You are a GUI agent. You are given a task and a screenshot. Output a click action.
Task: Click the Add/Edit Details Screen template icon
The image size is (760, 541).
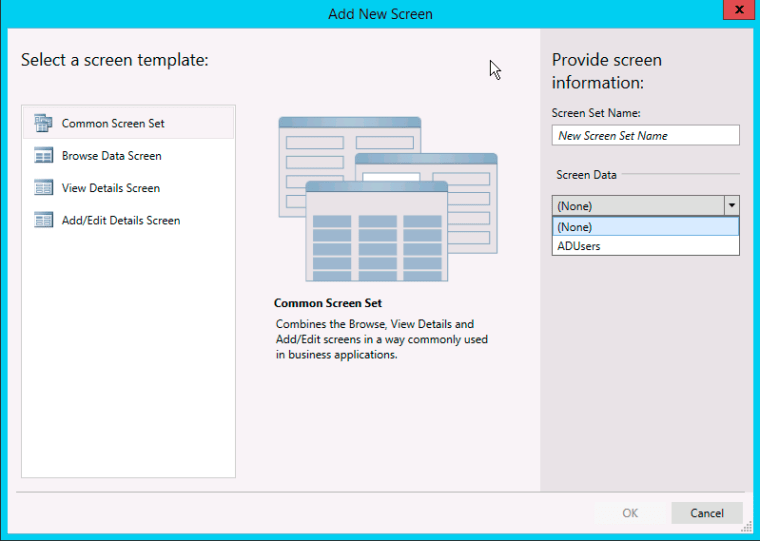click(x=43, y=220)
